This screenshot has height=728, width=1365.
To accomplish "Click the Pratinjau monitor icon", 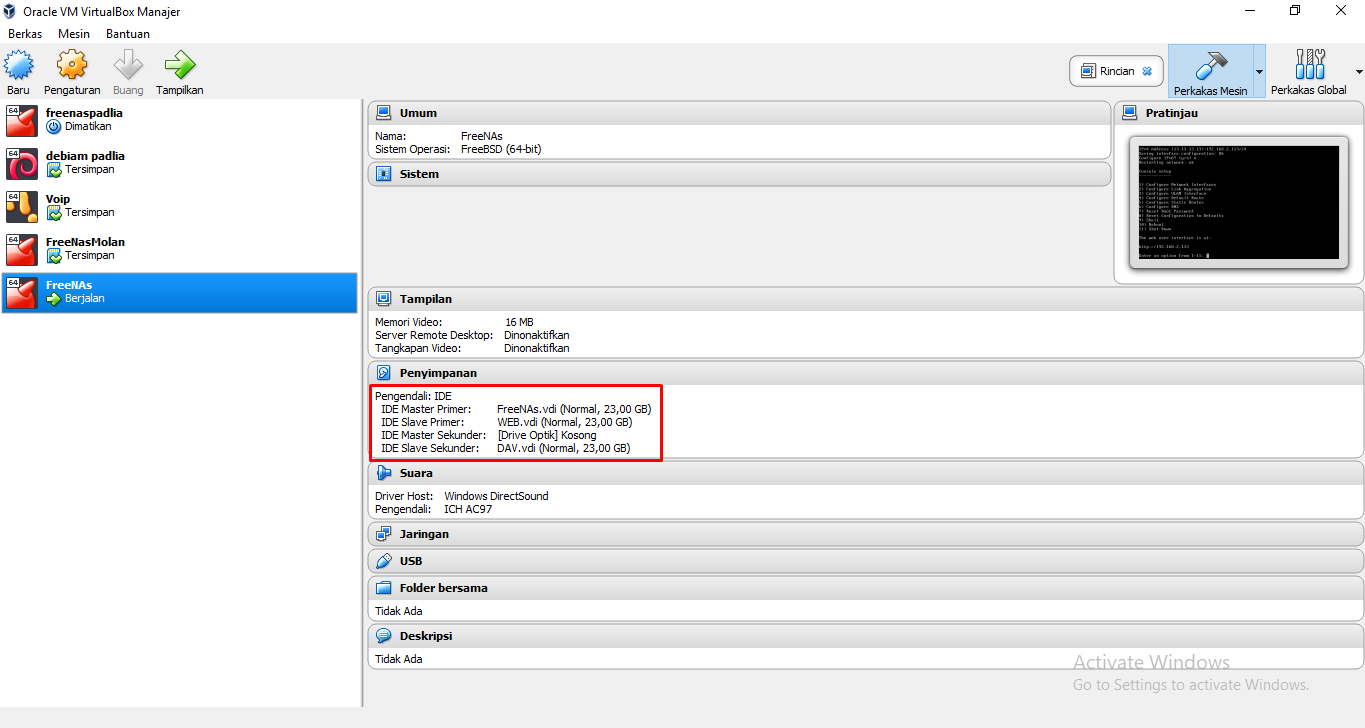I will pos(1129,113).
